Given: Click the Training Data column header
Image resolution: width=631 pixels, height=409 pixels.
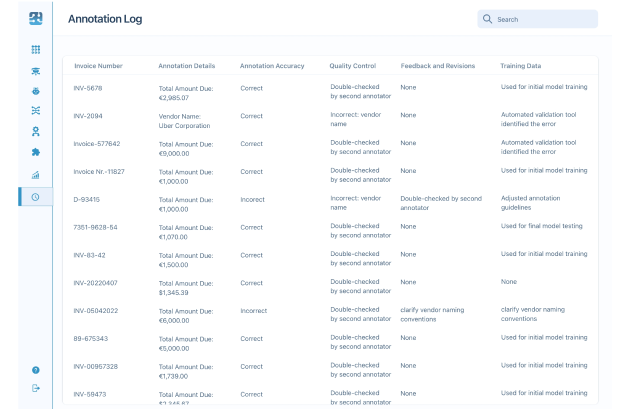Looking at the screenshot, I should tap(521, 66).
